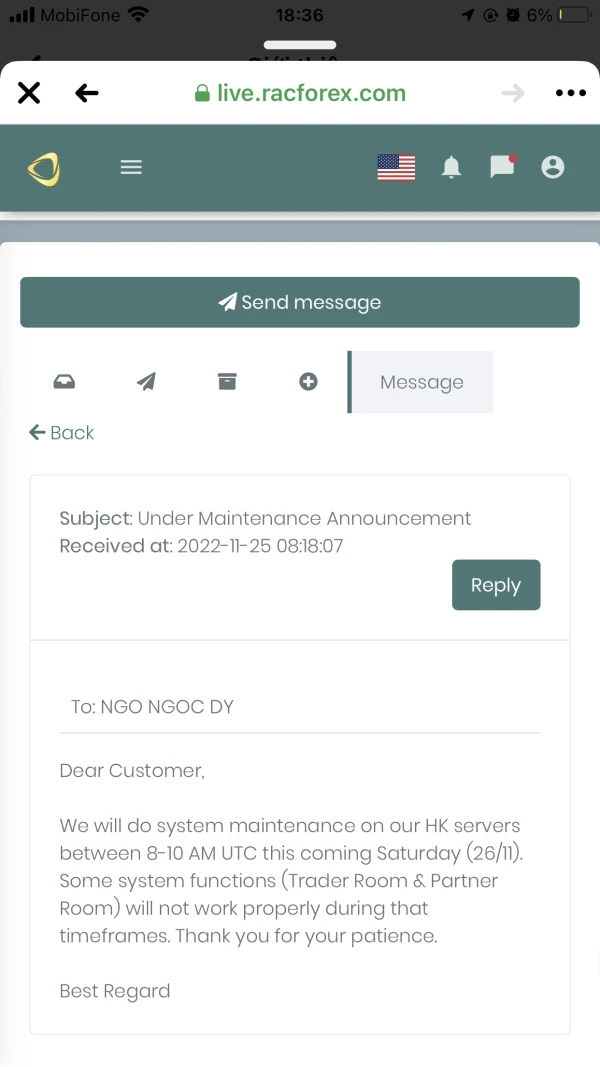The height and width of the screenshot is (1067, 600).
Task: Open the browser three-dot options menu
Action: point(570,93)
